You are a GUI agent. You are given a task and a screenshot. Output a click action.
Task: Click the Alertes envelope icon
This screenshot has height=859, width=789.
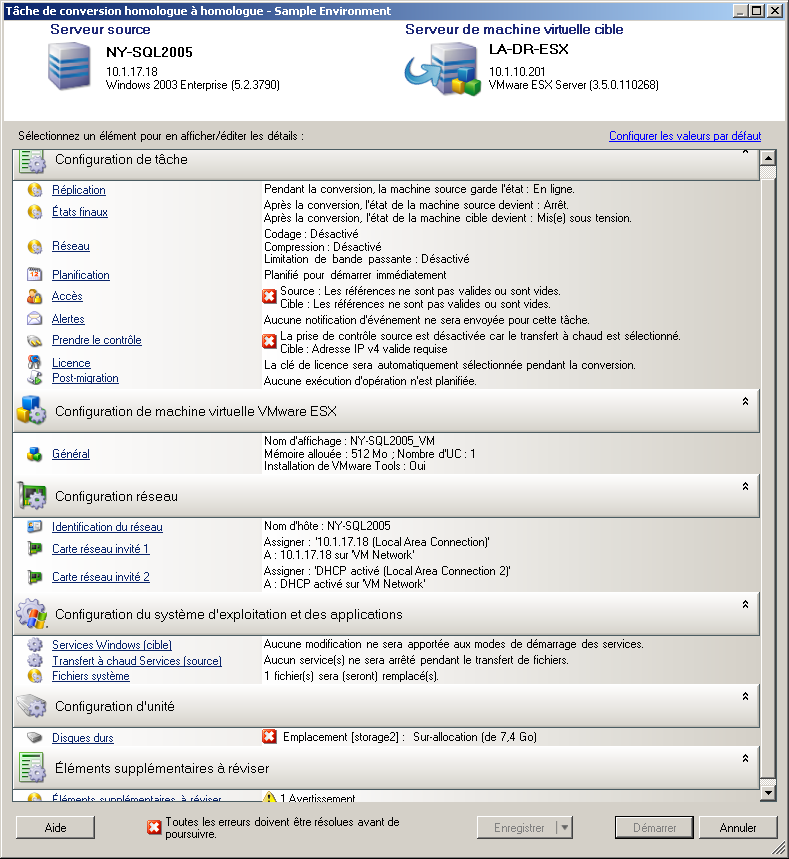click(35, 319)
